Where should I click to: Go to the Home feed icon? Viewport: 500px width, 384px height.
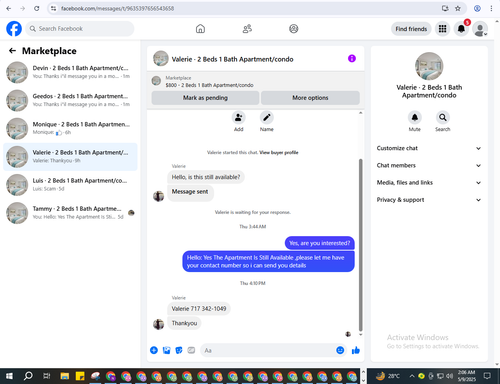click(x=200, y=29)
